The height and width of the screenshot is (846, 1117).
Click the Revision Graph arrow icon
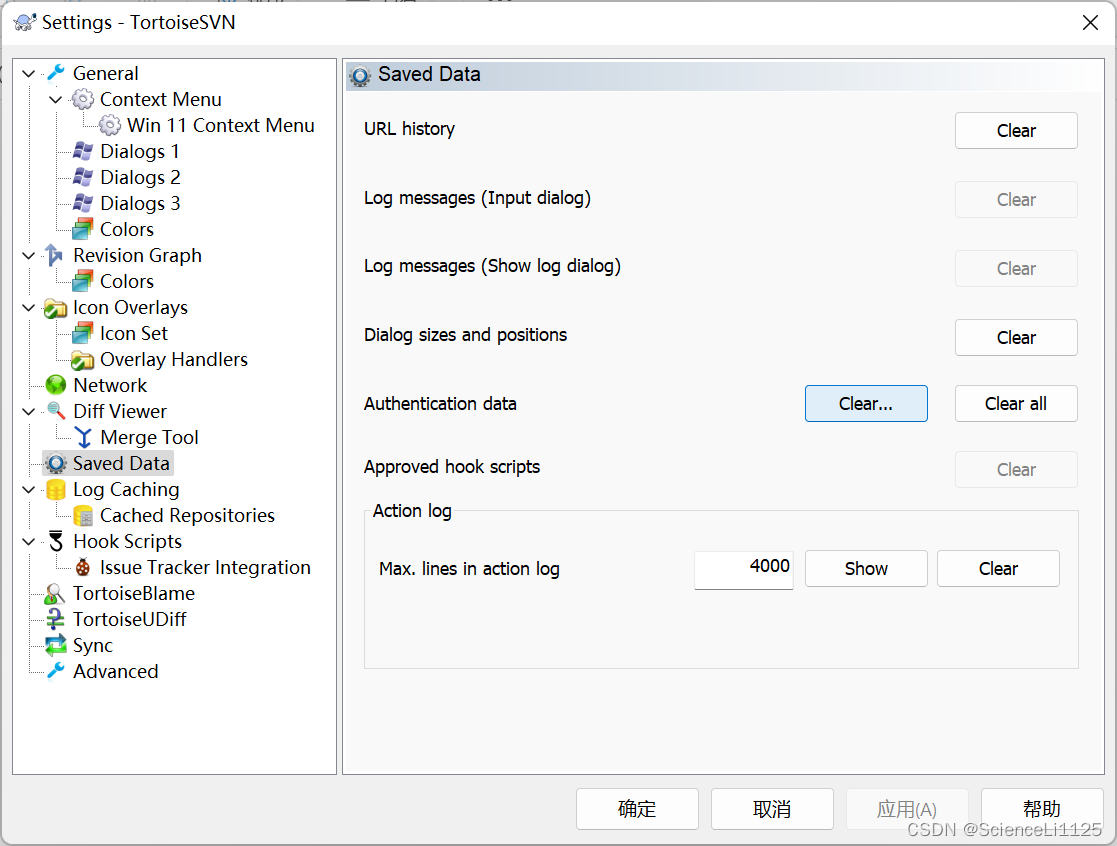[56, 255]
